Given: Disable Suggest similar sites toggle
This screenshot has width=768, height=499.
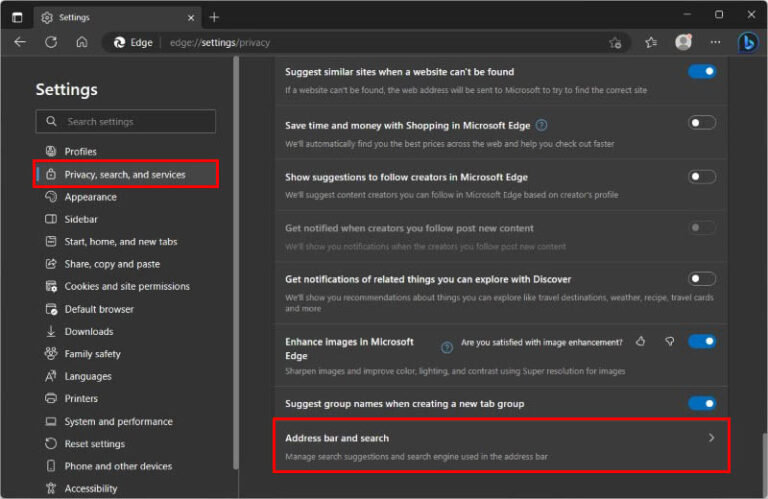Looking at the screenshot, I should point(702,71).
